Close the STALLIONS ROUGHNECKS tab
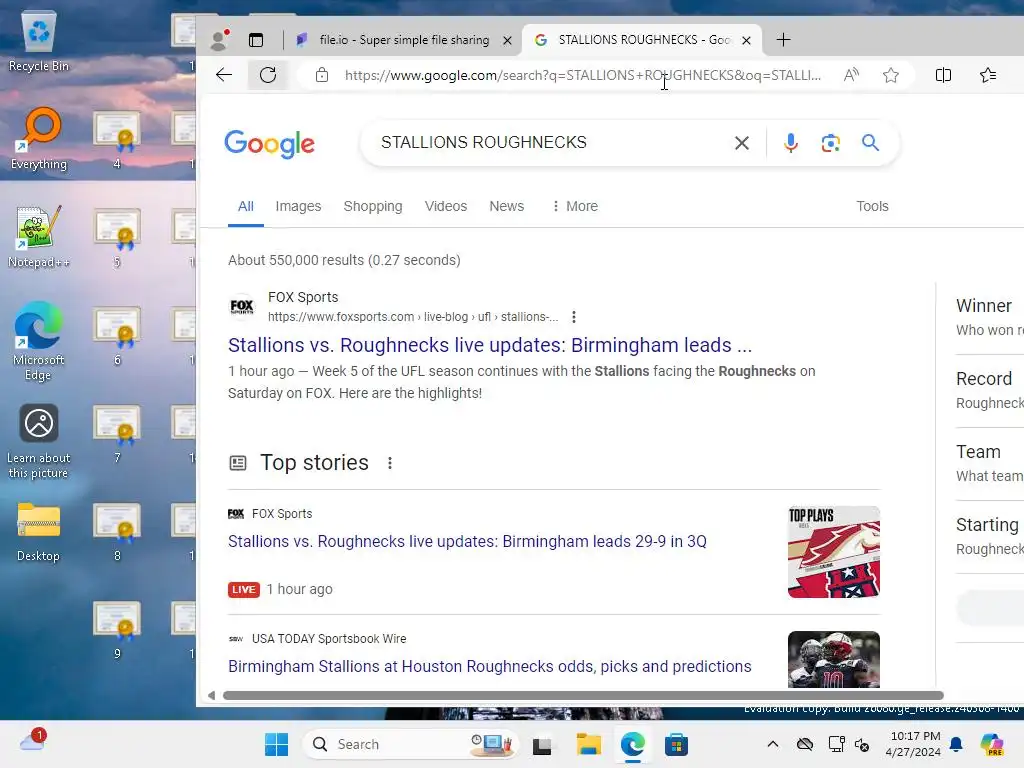This screenshot has height=768, width=1024. pos(746,40)
